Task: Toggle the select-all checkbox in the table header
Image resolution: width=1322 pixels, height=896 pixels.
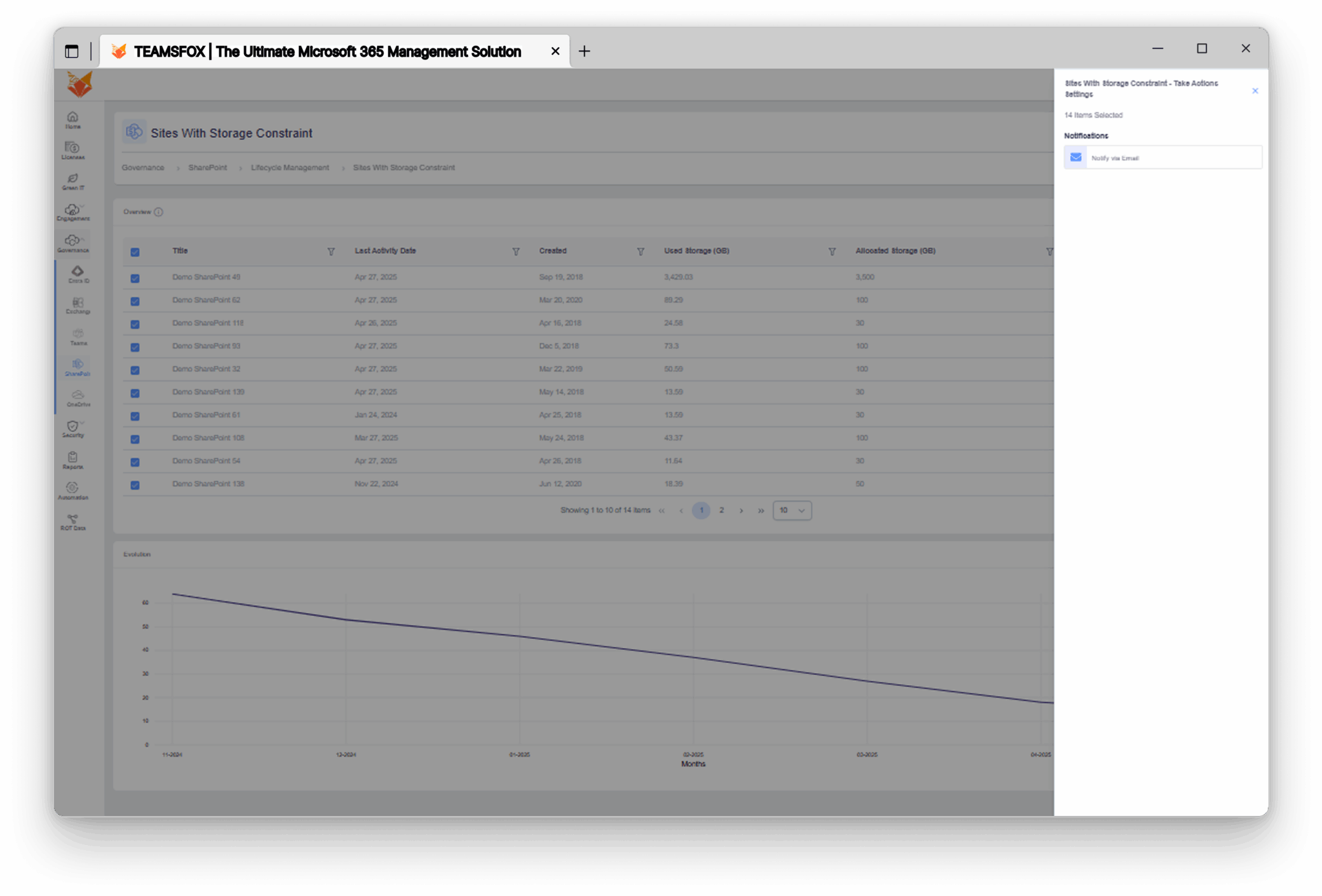Action: [x=136, y=252]
